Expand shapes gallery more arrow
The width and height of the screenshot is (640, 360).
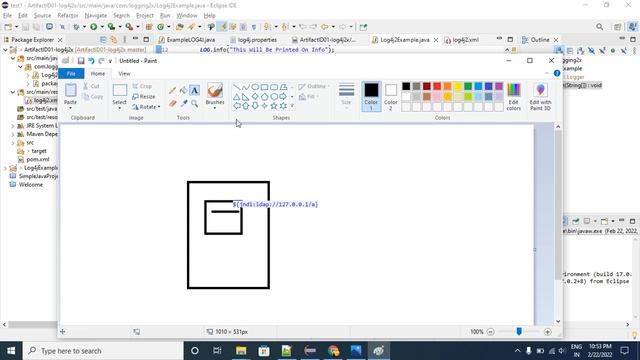292,106
